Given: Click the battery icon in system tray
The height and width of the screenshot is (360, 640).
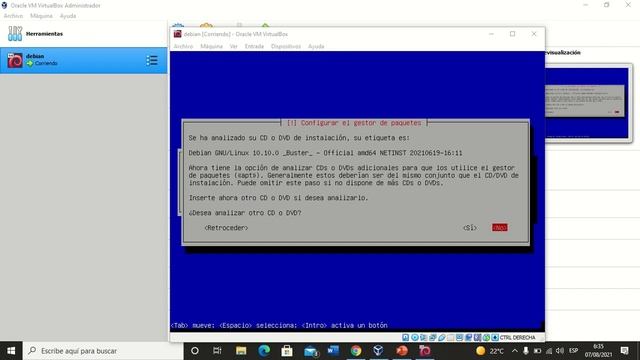Looking at the screenshot, I should (x=537, y=351).
